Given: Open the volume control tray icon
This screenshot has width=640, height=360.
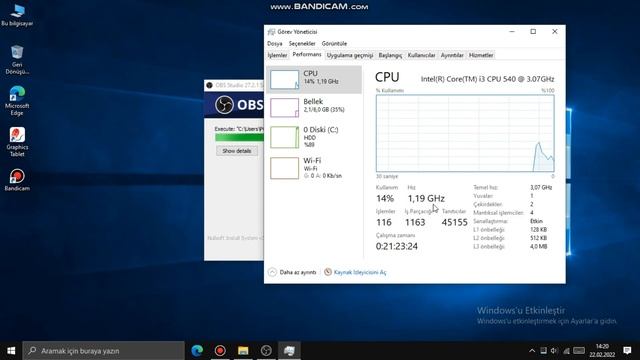Looking at the screenshot, I should pyautogui.click(x=554, y=351).
